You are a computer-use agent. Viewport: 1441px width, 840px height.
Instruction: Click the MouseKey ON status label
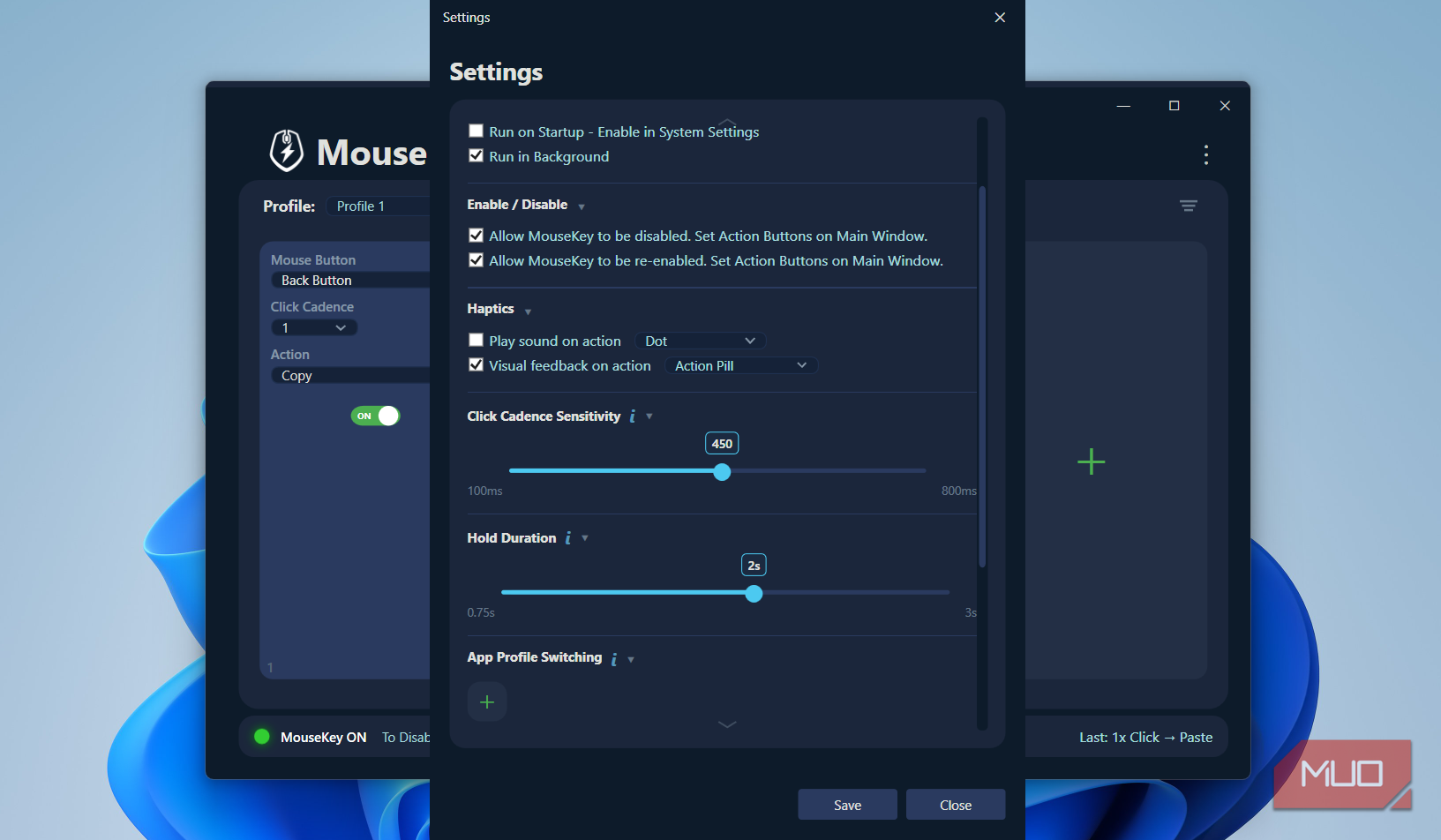323,738
